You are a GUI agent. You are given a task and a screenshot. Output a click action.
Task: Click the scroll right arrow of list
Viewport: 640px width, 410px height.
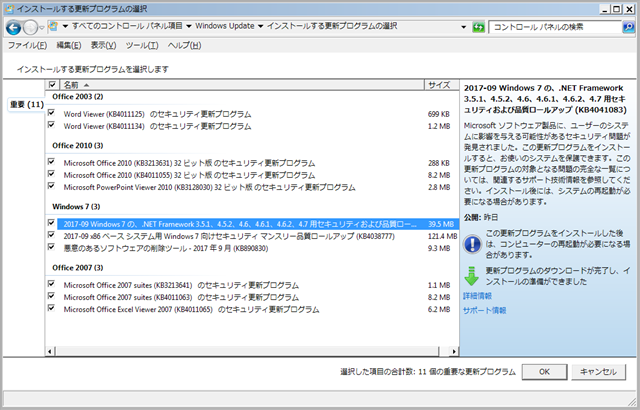pos(454,351)
